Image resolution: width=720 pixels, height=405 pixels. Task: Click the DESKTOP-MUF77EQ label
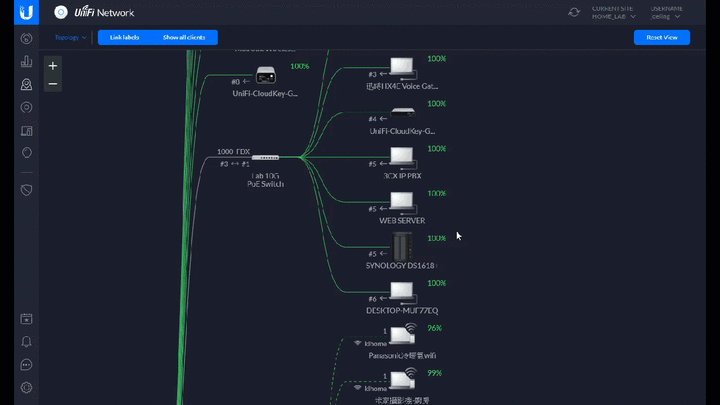pyautogui.click(x=402, y=311)
